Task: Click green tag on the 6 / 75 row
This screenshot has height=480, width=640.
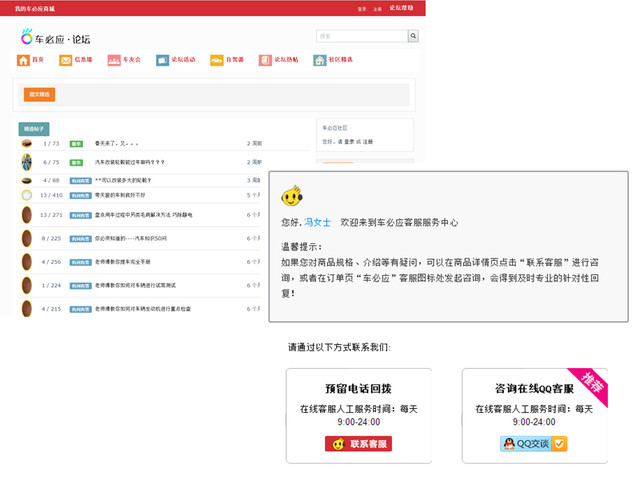Action: (x=76, y=162)
